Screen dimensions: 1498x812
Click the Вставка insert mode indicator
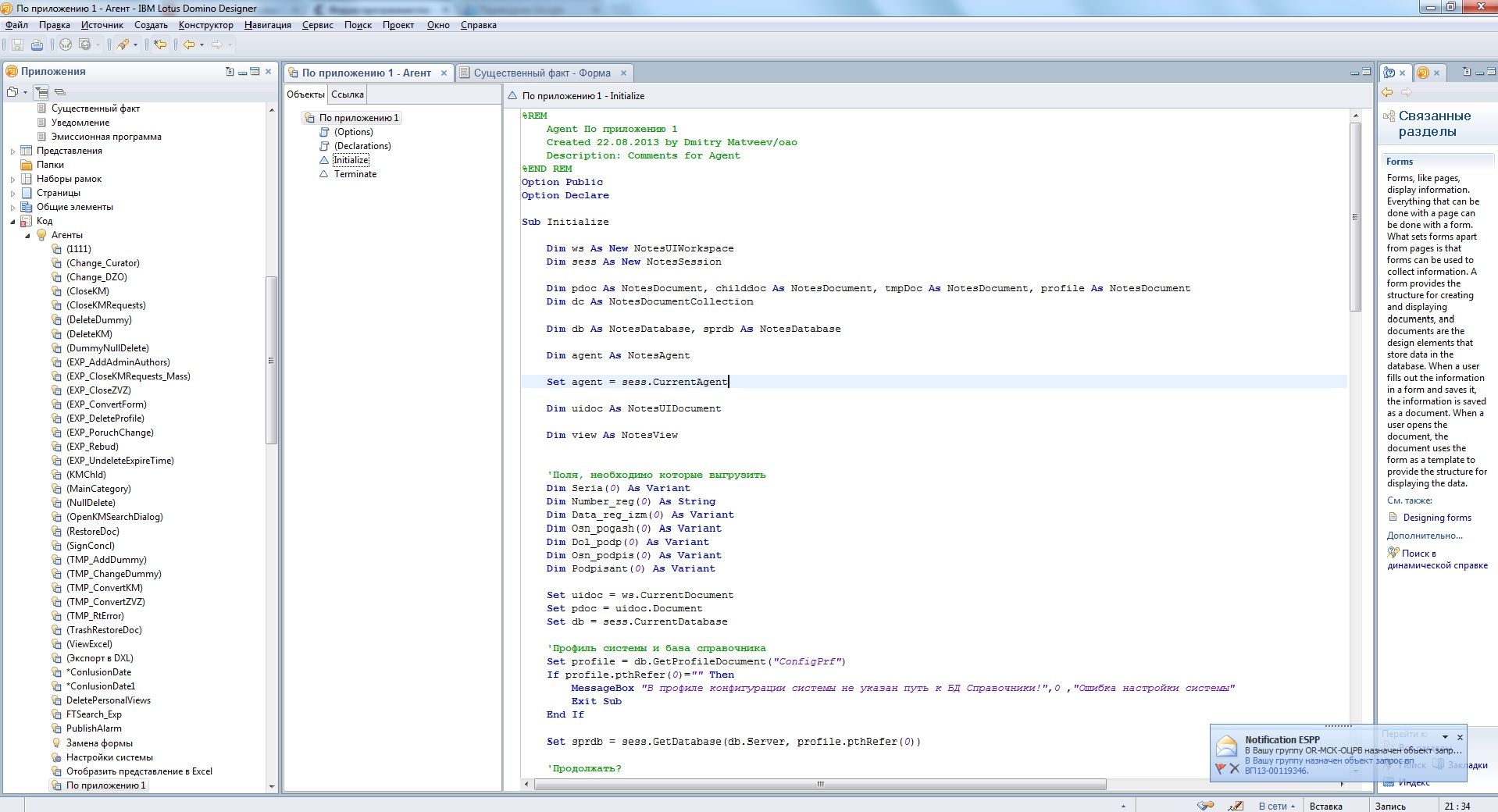(x=1325, y=806)
